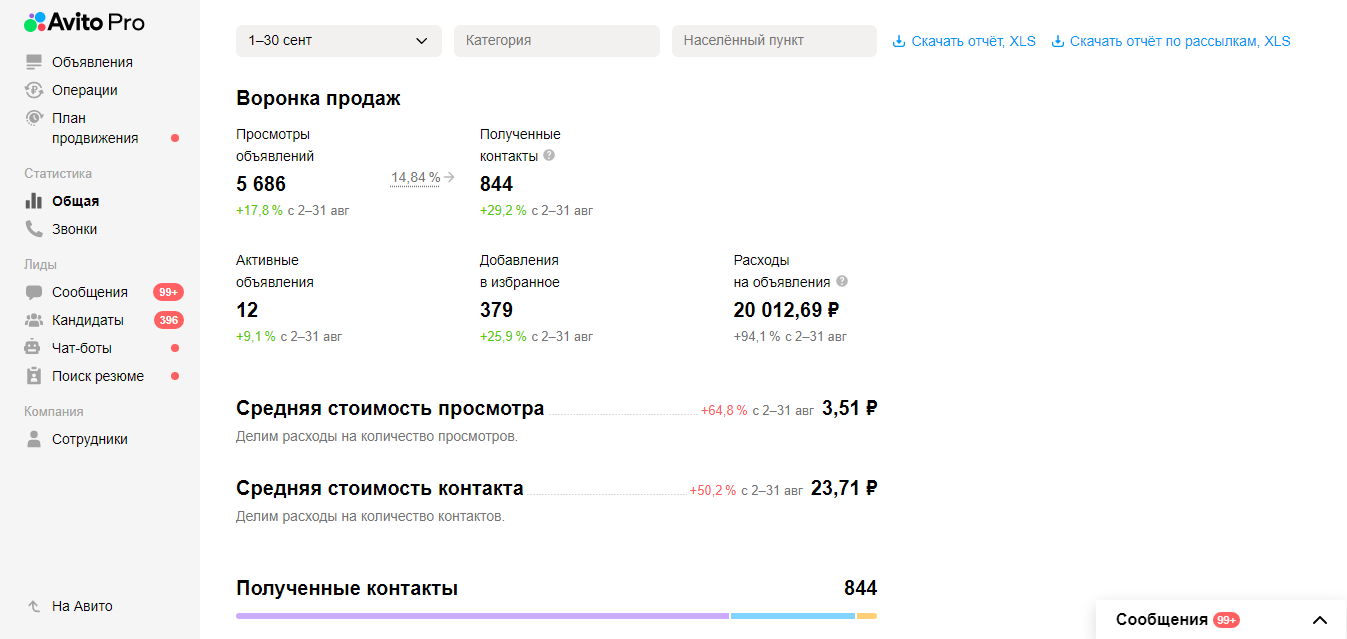Go back via На Авито link

[82, 606]
